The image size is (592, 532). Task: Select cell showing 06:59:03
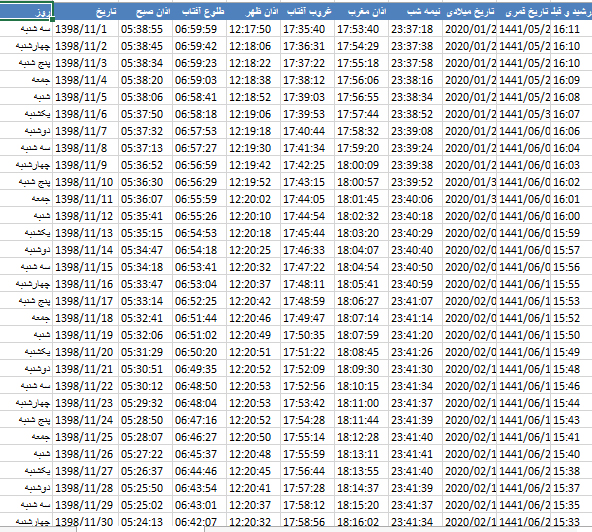tap(199, 80)
